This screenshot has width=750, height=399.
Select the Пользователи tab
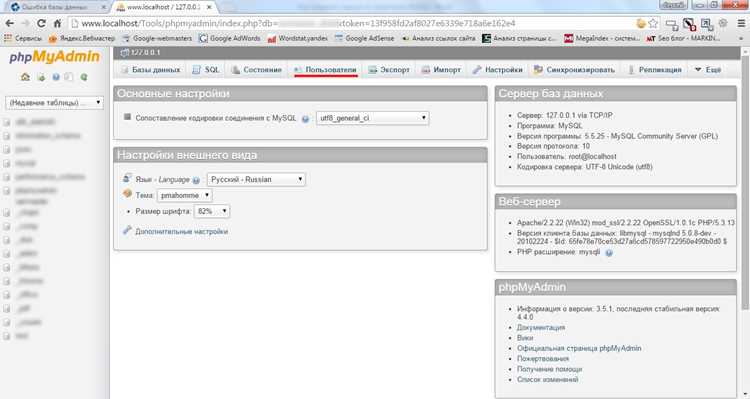(325, 70)
